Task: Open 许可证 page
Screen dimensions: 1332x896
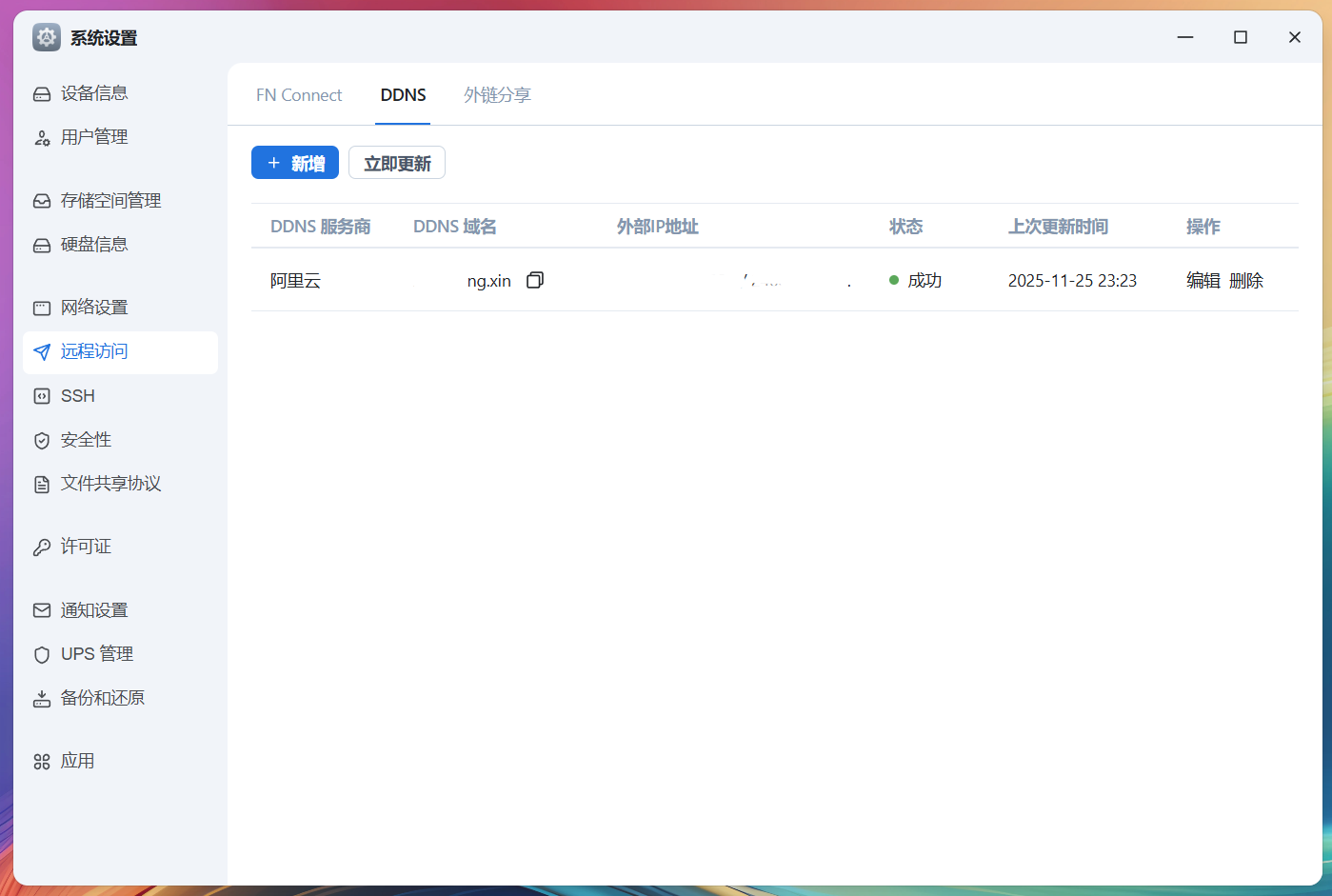Action: [120, 547]
